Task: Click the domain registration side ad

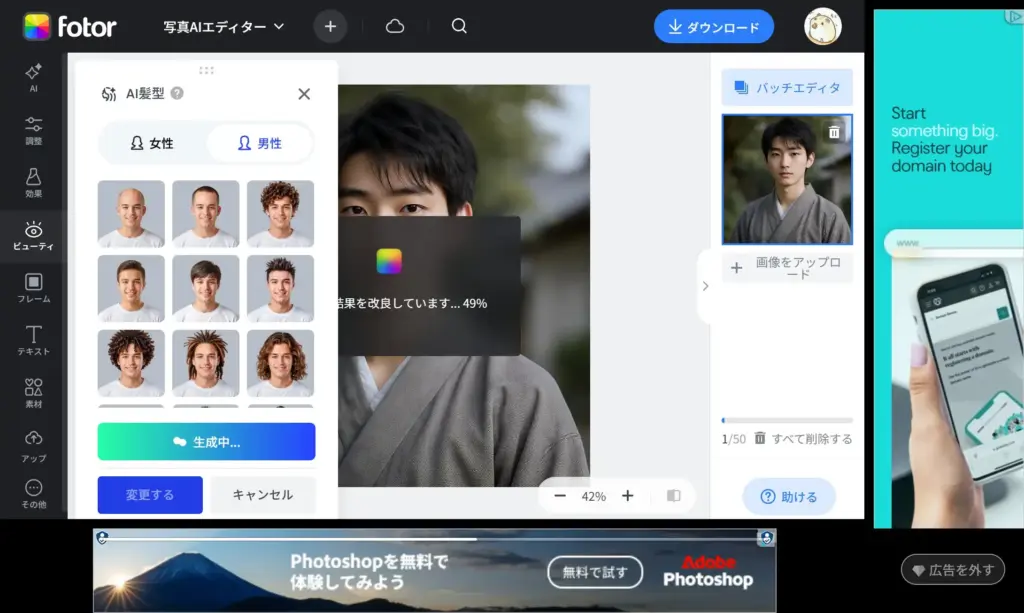Action: pyautogui.click(x=948, y=268)
